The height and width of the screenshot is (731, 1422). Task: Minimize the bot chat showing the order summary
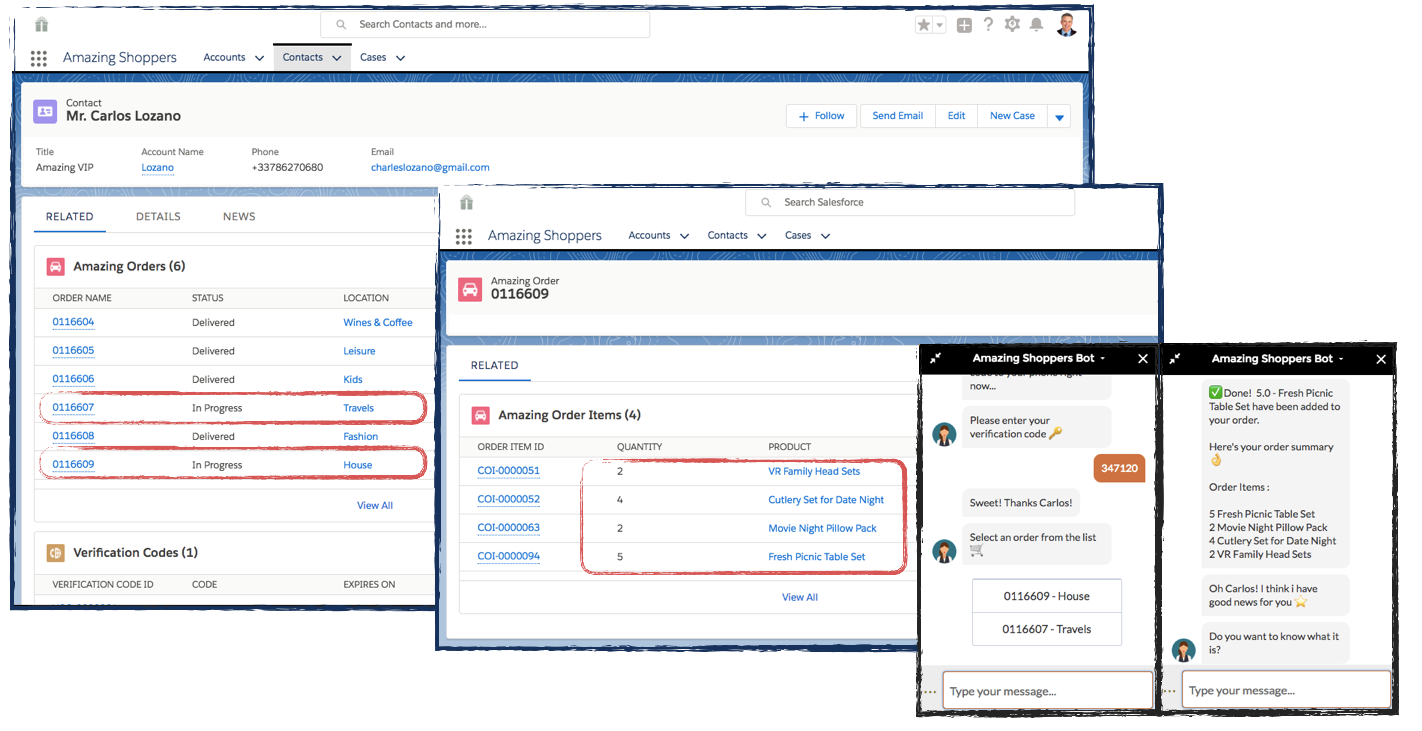[1175, 358]
